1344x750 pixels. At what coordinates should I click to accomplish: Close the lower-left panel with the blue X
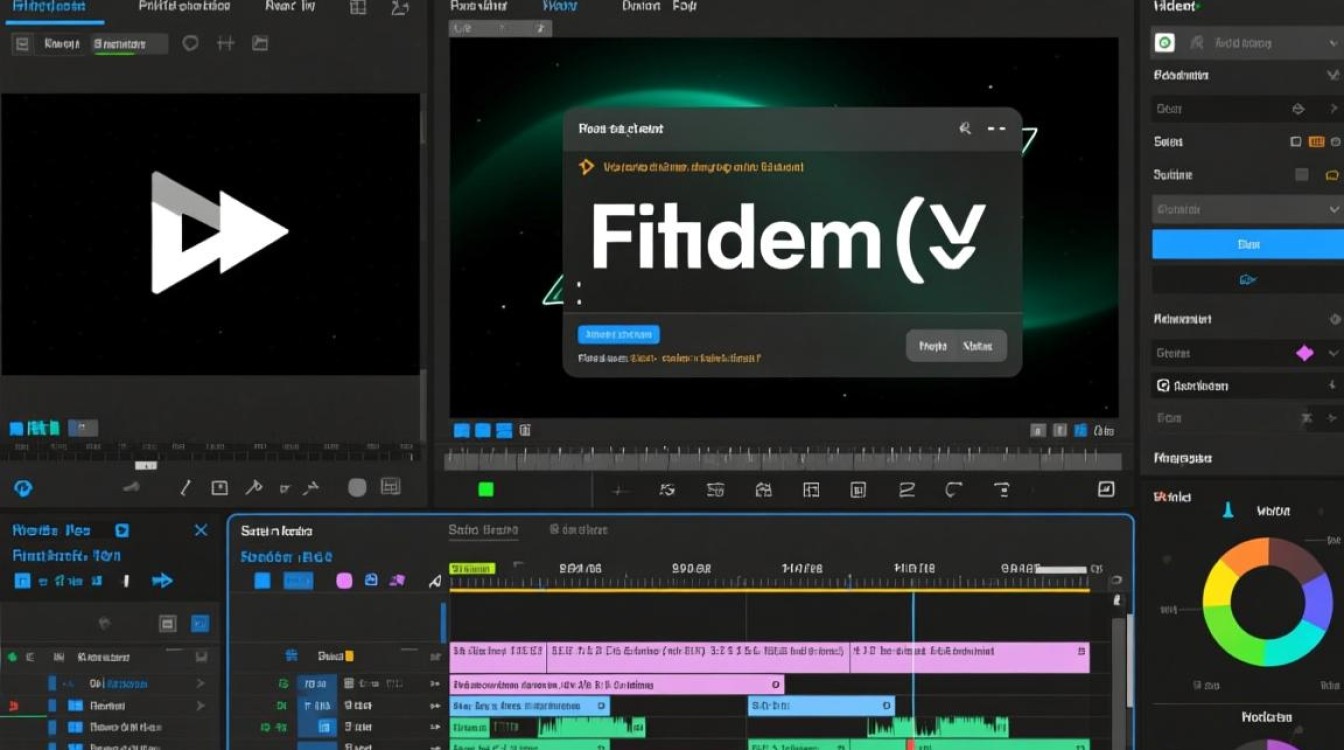[201, 530]
